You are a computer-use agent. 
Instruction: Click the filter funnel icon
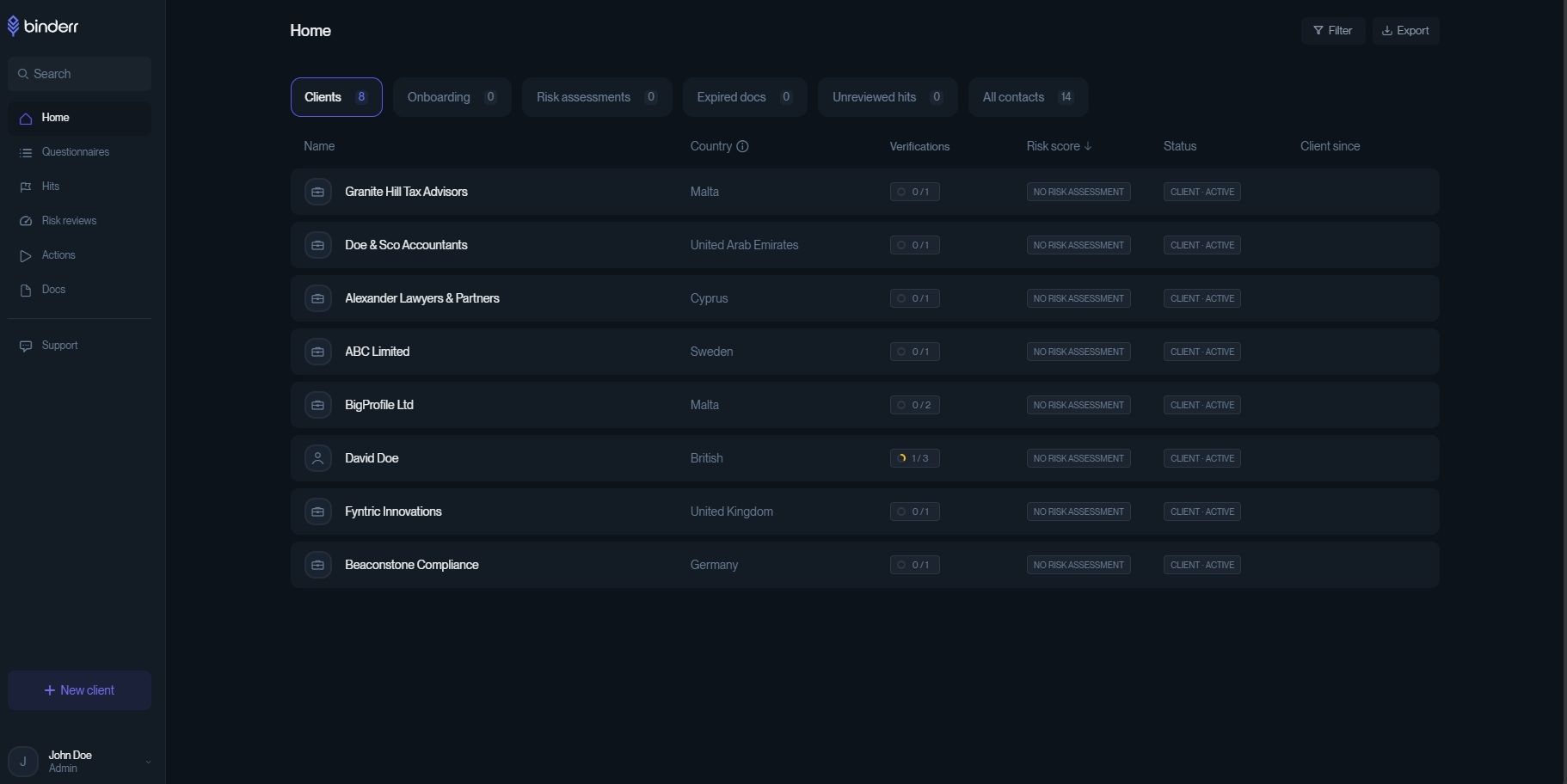coord(1318,30)
